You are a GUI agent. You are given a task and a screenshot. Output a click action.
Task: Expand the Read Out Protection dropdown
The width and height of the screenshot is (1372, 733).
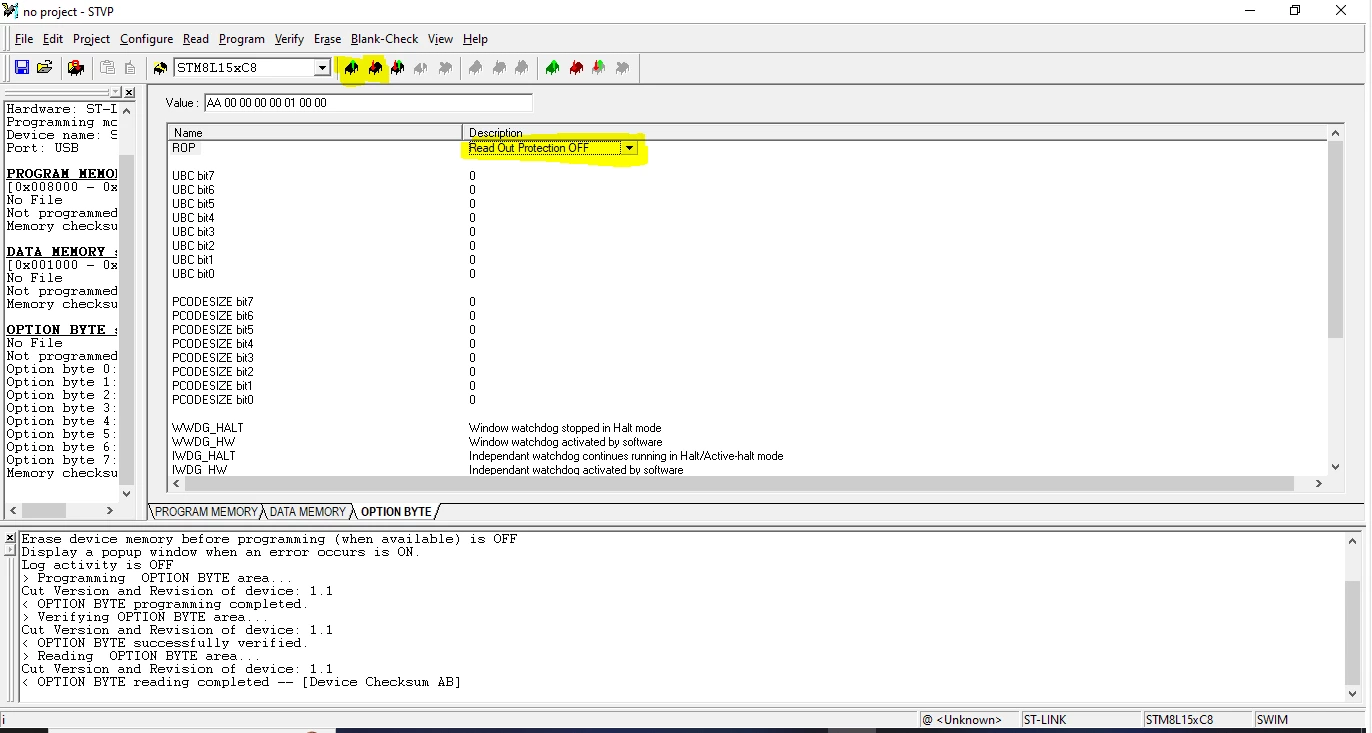pos(629,148)
